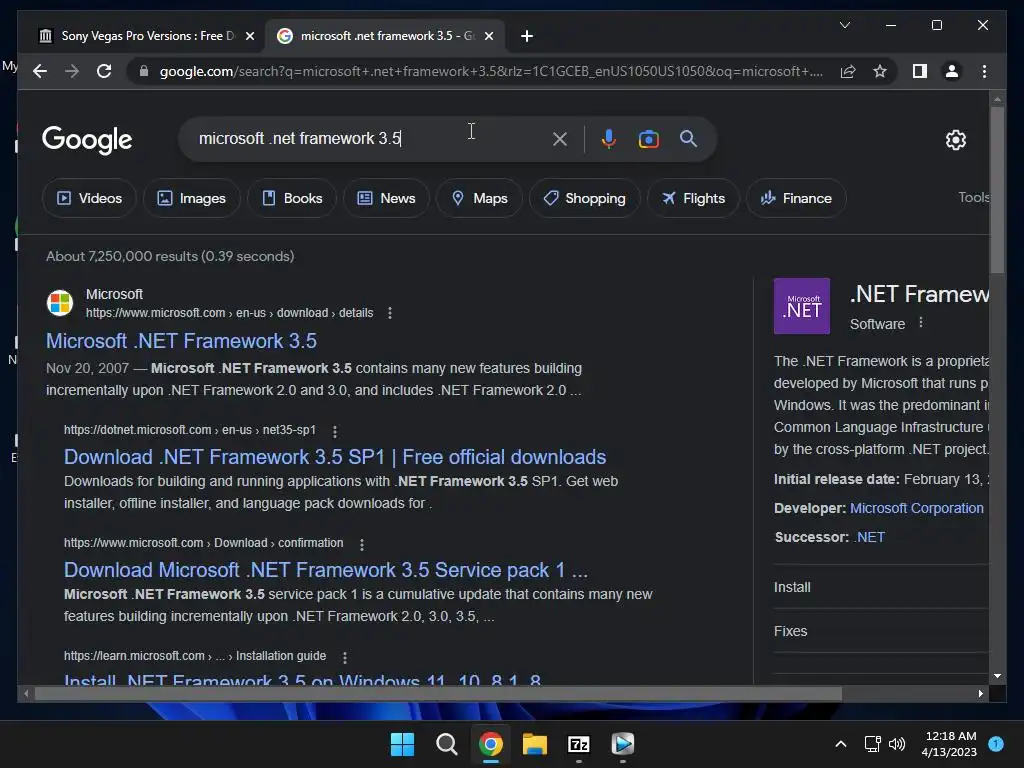View site info via the padlock icon

[x=144, y=71]
